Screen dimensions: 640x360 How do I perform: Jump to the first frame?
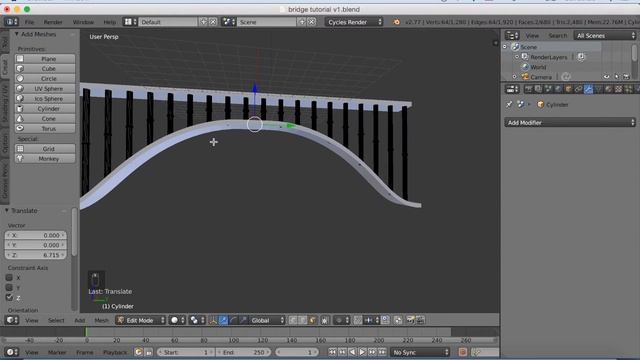(332, 352)
